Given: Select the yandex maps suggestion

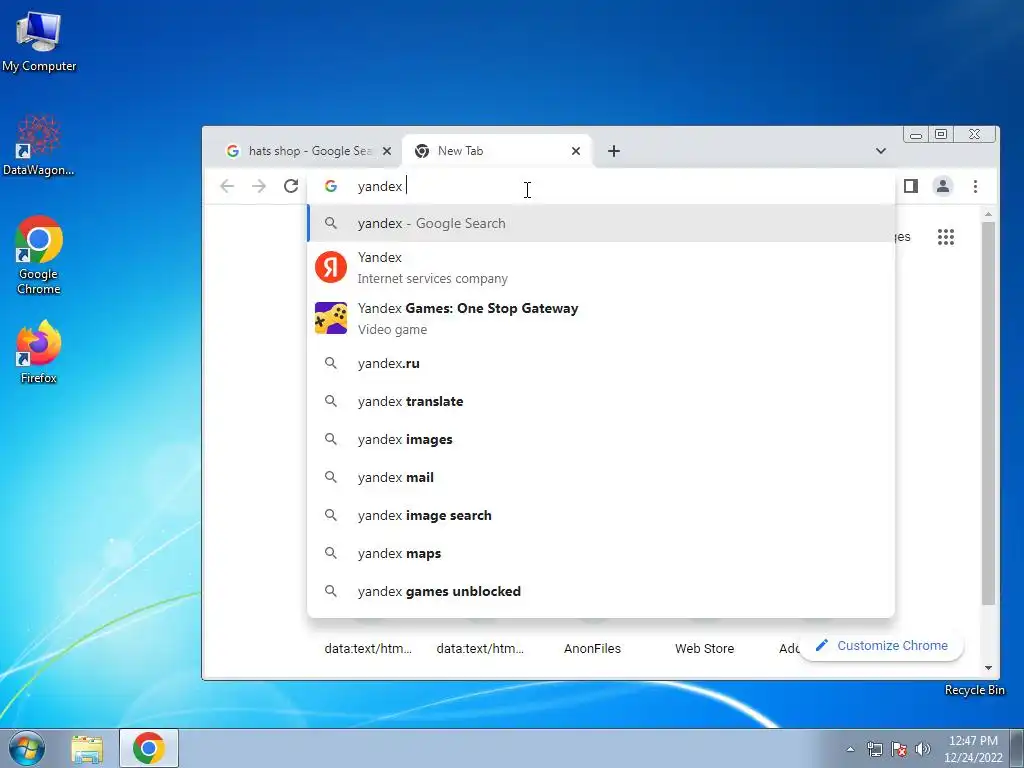Looking at the screenshot, I should click(601, 553).
